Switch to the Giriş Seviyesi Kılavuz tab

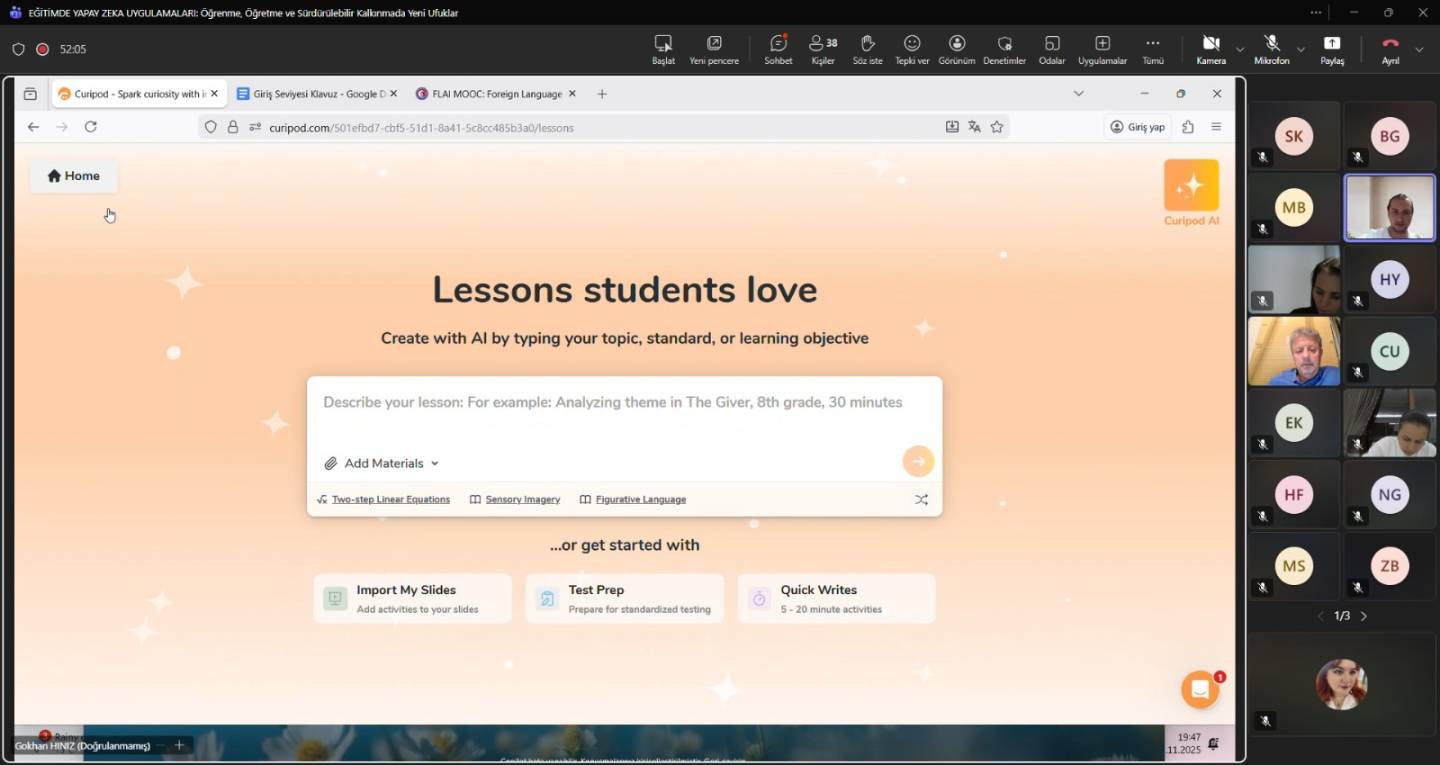point(312,94)
